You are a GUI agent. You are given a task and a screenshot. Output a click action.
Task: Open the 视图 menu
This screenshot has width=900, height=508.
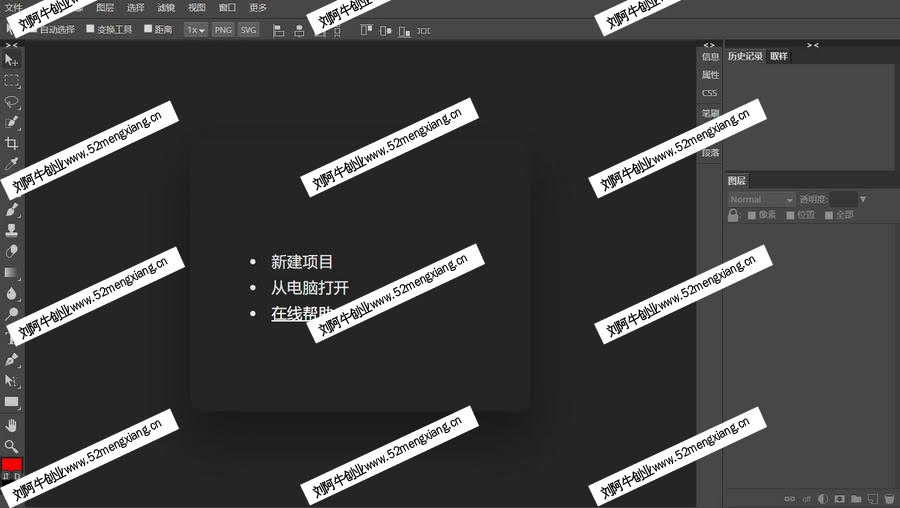[197, 7]
